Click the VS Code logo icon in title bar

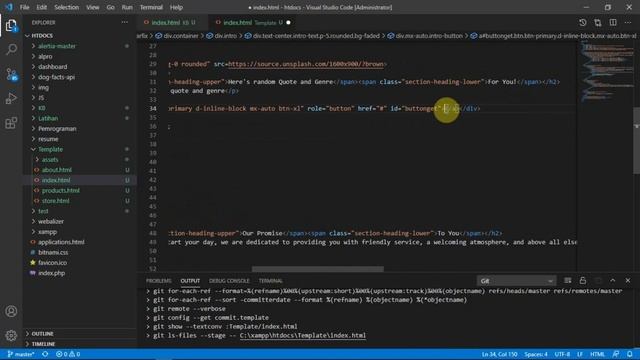pyautogui.click(x=9, y=7)
